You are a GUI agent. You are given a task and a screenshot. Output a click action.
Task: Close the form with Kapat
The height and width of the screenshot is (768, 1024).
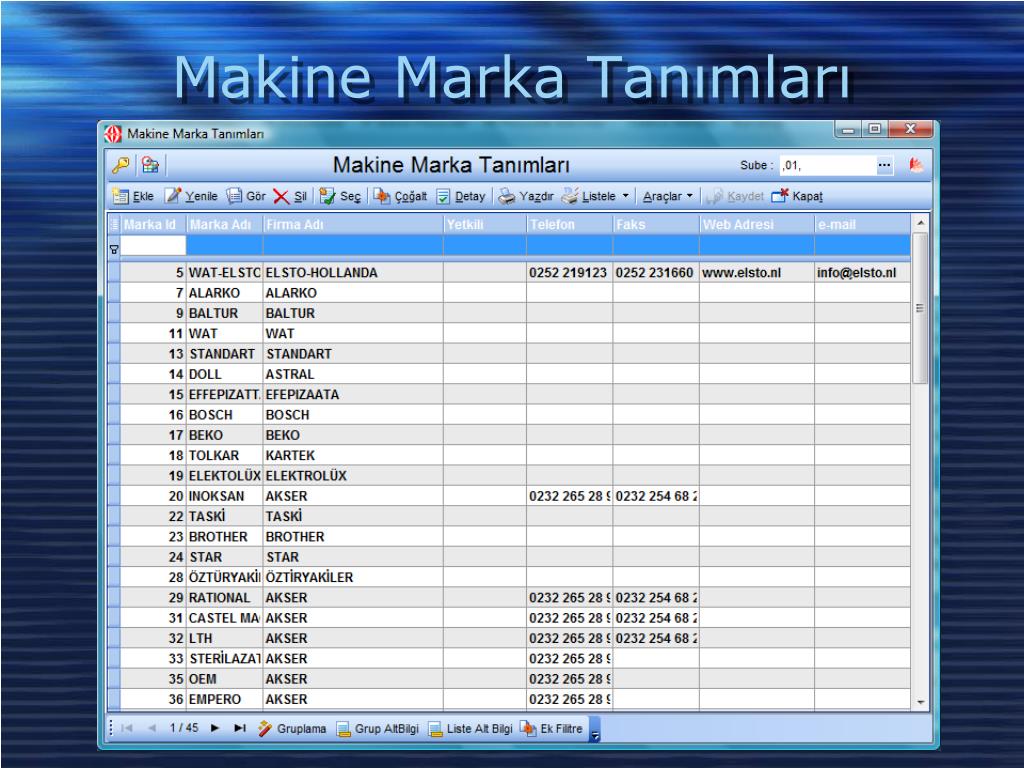[797, 196]
